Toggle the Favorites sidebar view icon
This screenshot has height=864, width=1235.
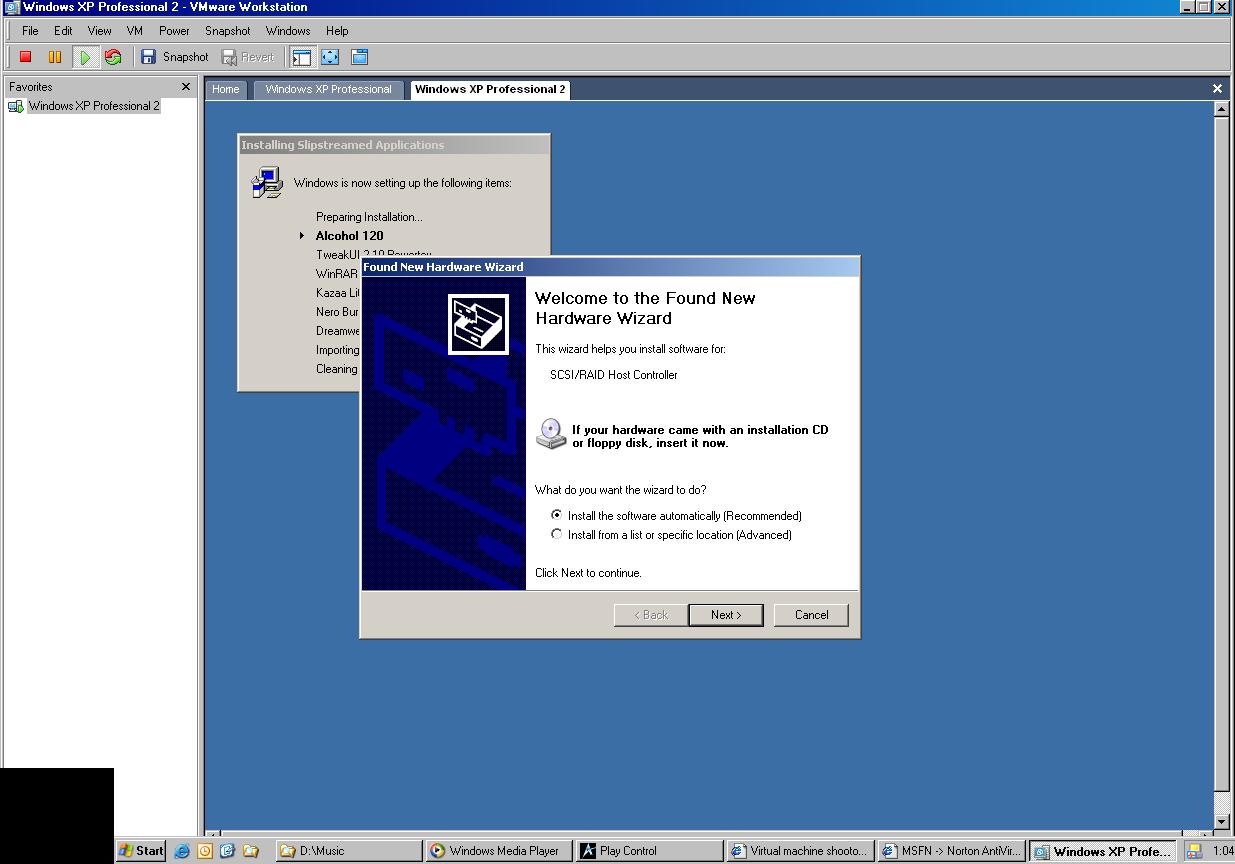coord(301,57)
